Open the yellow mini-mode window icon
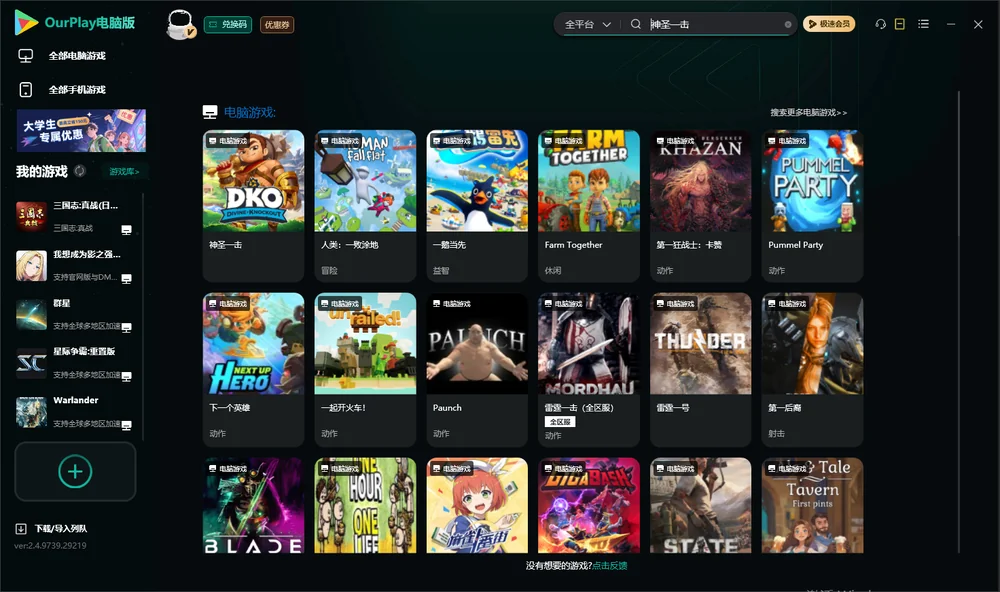The image size is (1000, 592). click(x=900, y=24)
